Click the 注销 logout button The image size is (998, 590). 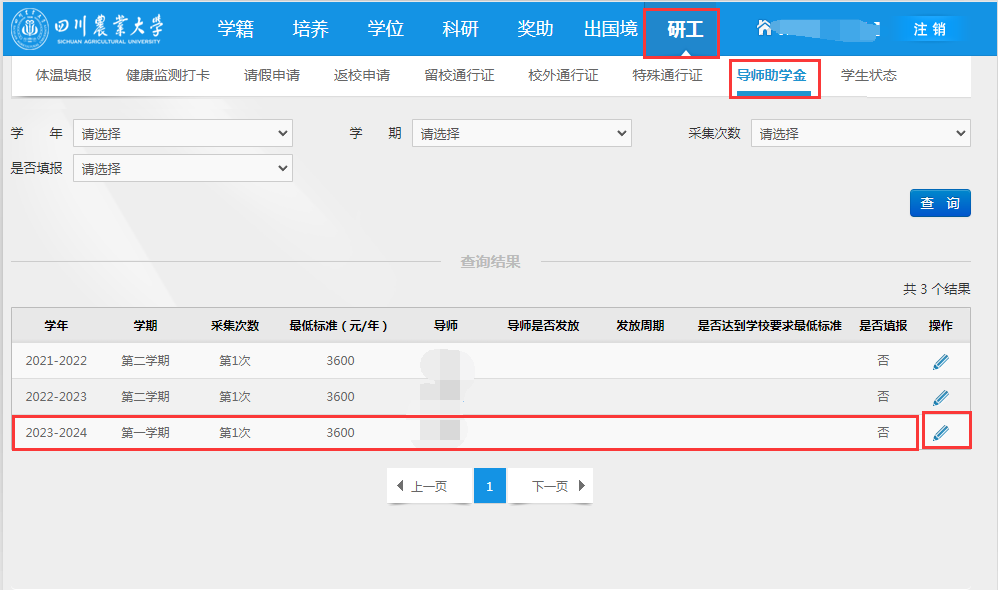pyautogui.click(x=929, y=29)
